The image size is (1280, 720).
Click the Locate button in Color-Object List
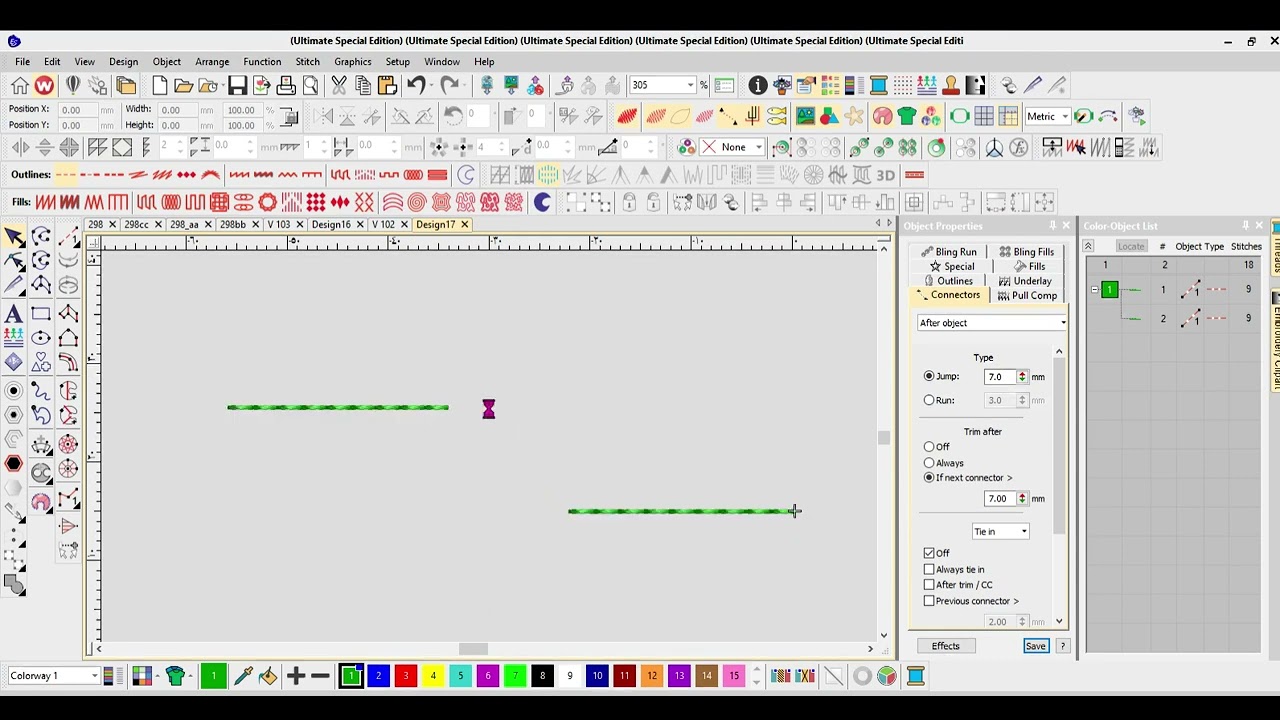pos(1131,246)
